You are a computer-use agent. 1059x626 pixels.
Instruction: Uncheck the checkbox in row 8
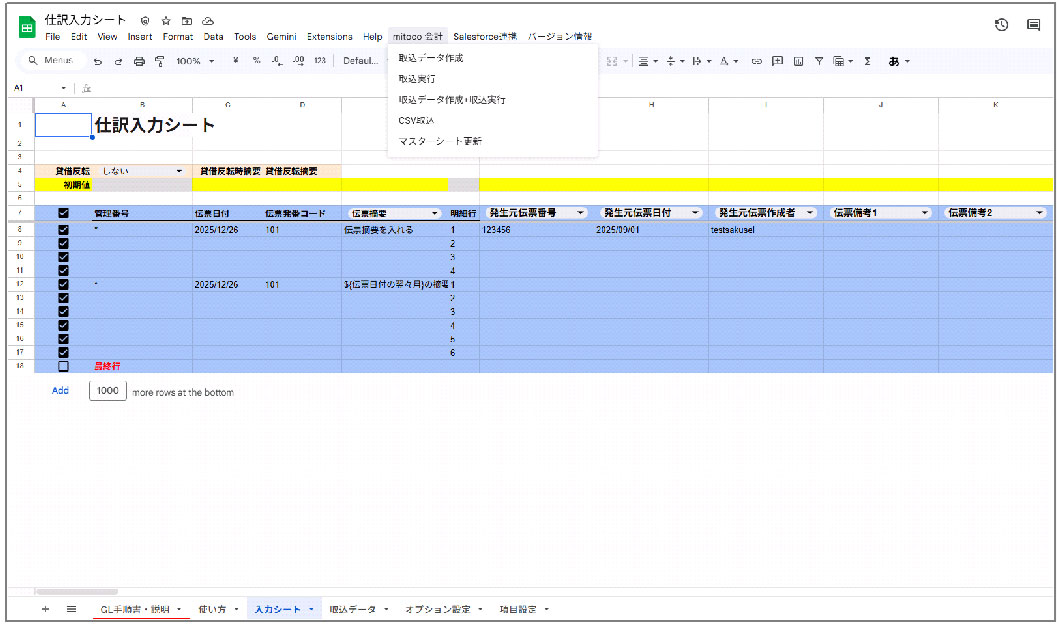(63, 230)
